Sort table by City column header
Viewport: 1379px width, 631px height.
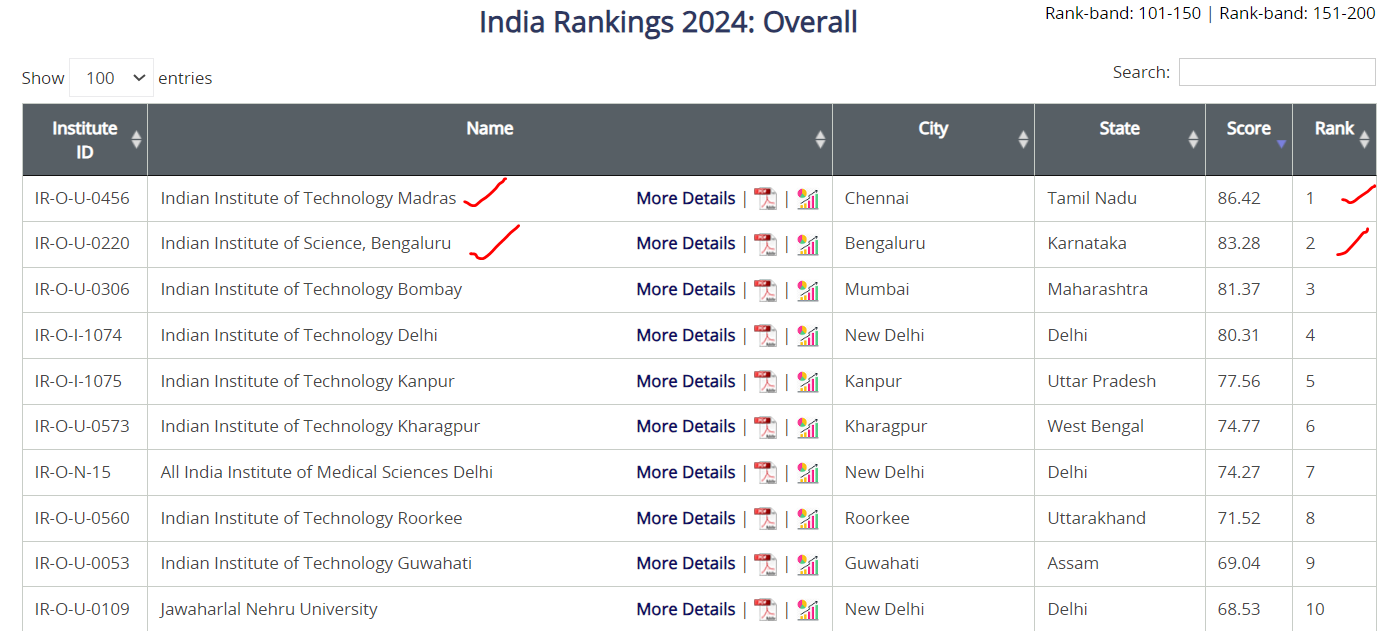(x=933, y=140)
